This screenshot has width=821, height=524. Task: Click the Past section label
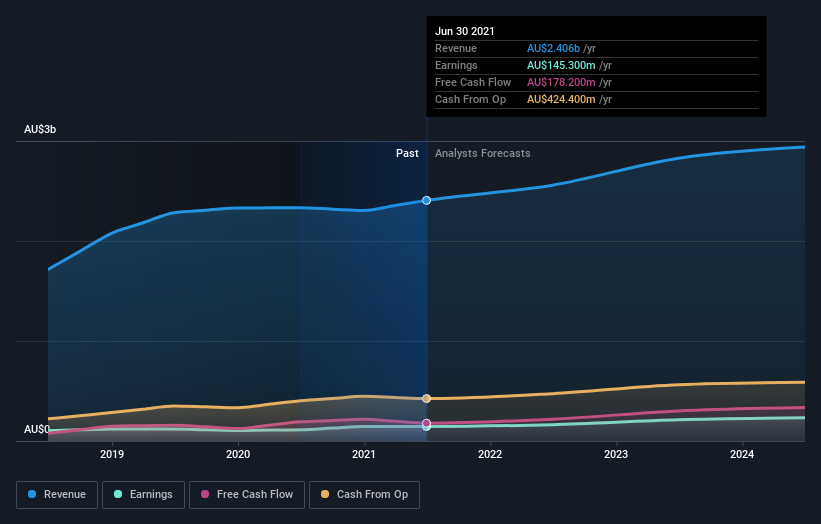coord(407,153)
